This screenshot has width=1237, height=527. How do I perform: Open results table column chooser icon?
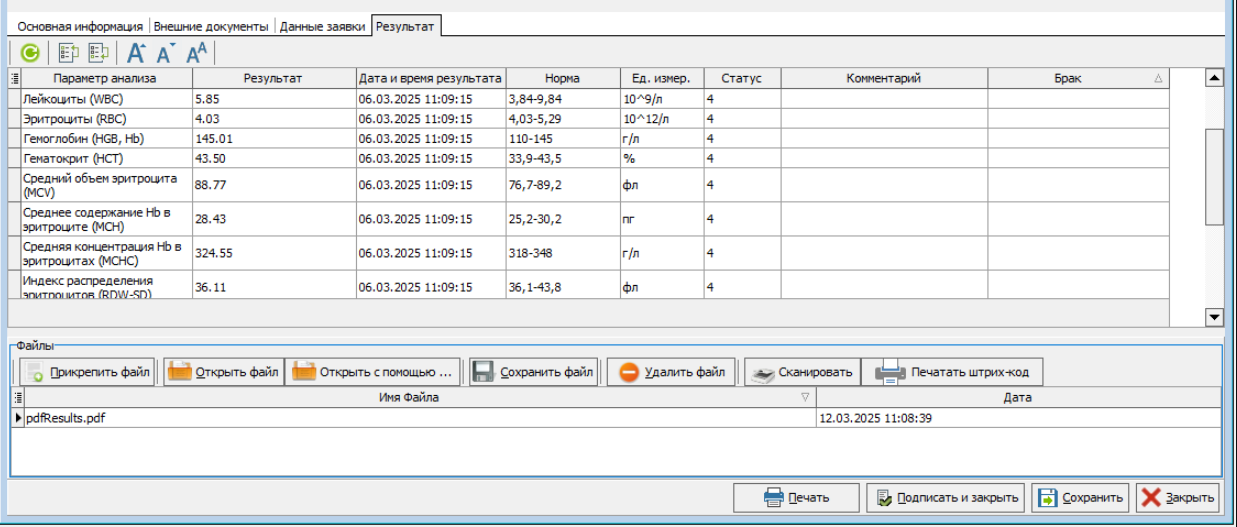pyautogui.click(x=15, y=78)
